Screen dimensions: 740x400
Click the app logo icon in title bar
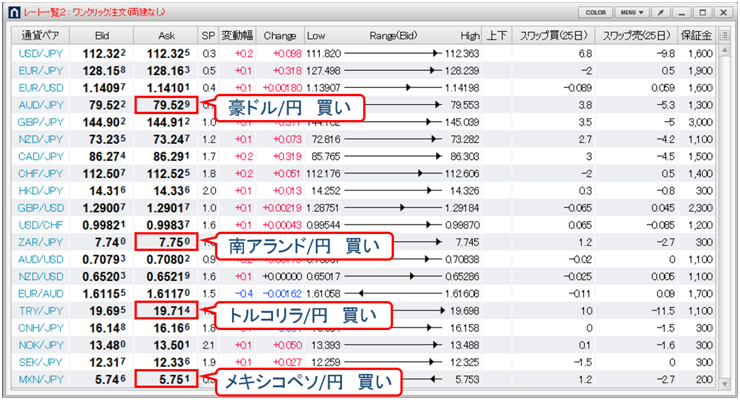pyautogui.click(x=15, y=13)
